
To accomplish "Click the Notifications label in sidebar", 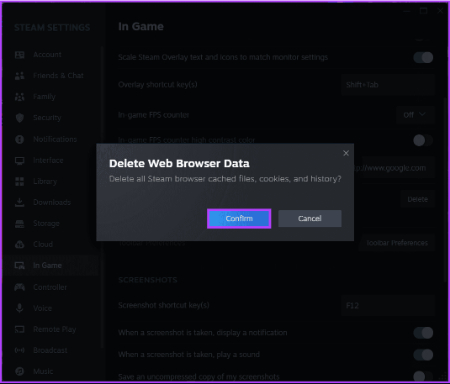I will [x=55, y=139].
